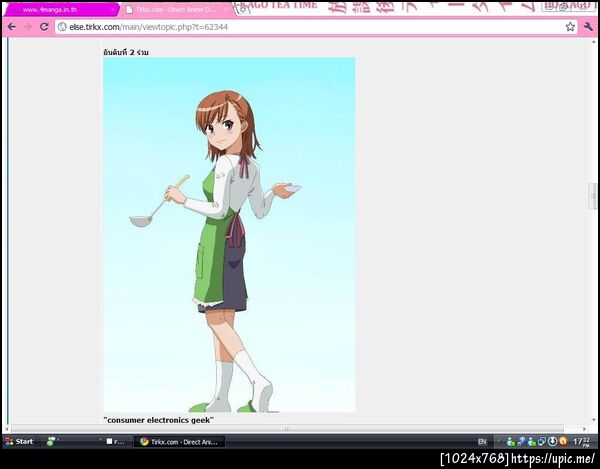The image size is (600, 469).
Task: Click the blue download arrow tray icon
Action: [x=552, y=441]
